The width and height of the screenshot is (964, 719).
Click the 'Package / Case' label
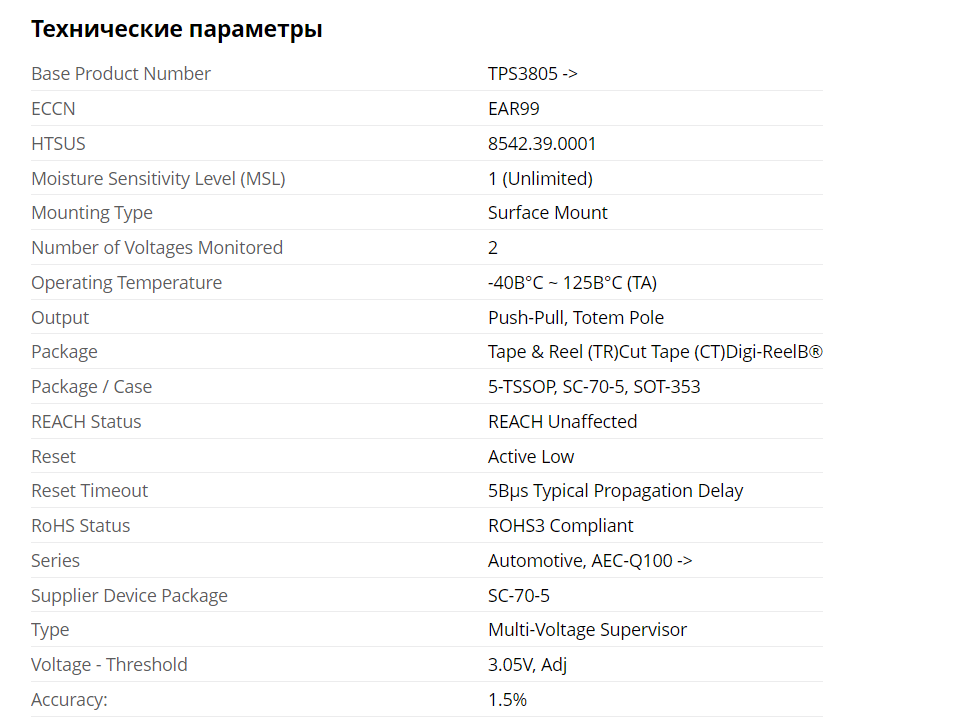(x=92, y=387)
